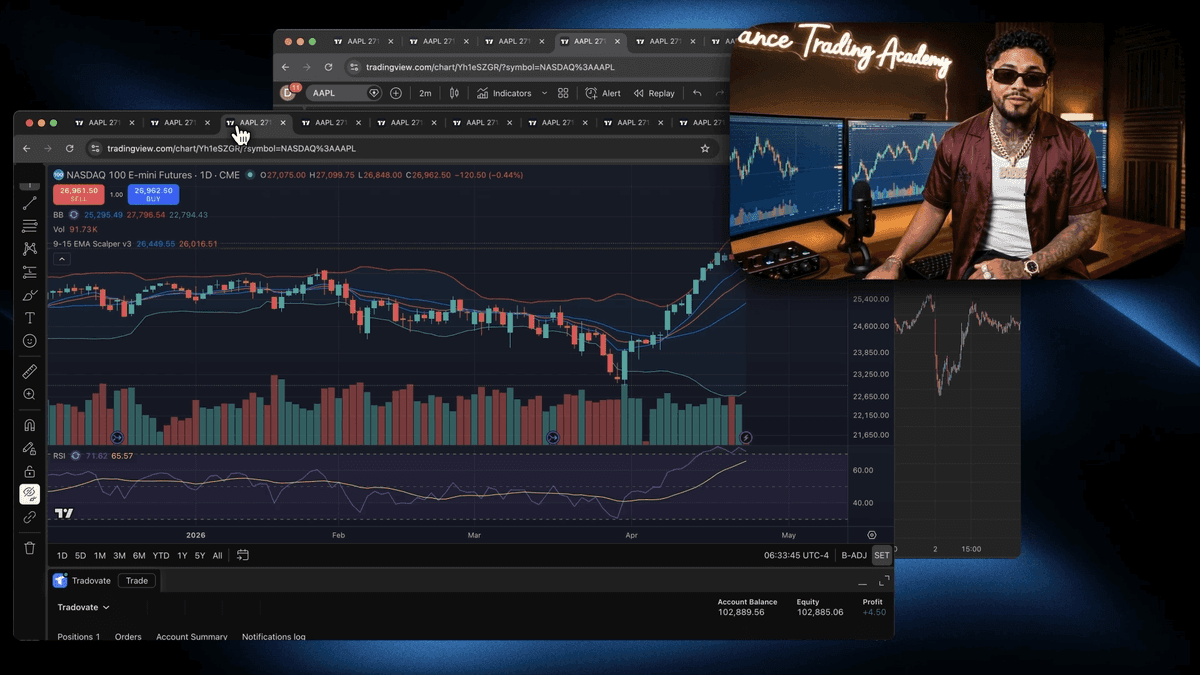Select the chart patterns tool

point(30,249)
